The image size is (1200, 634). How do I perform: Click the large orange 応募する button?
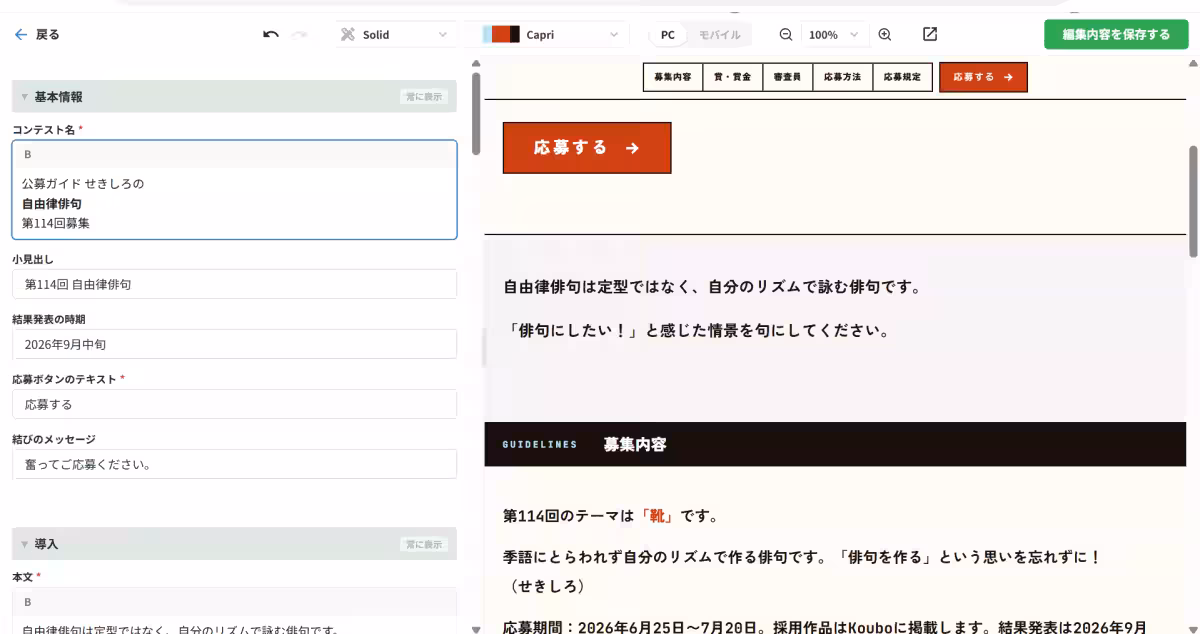587,147
